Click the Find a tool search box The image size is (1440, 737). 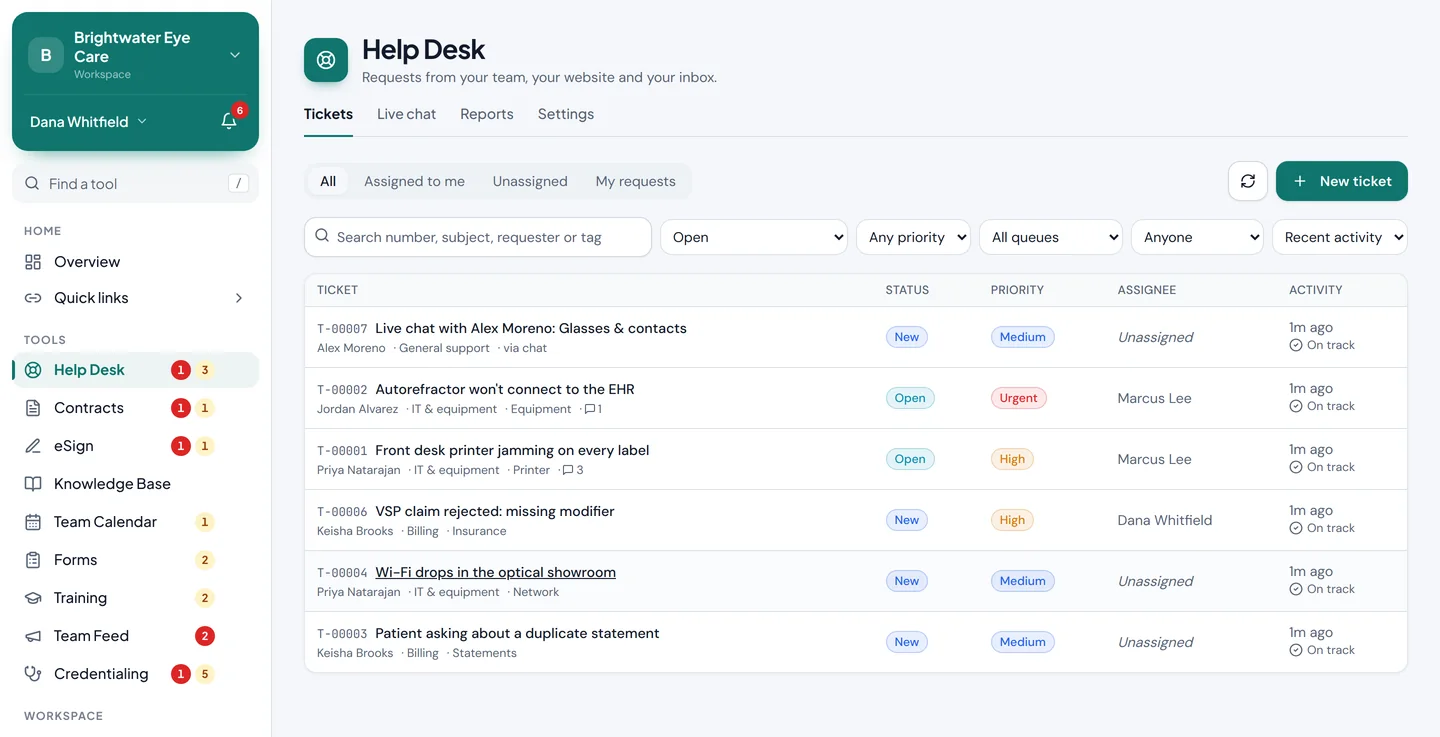(135, 184)
